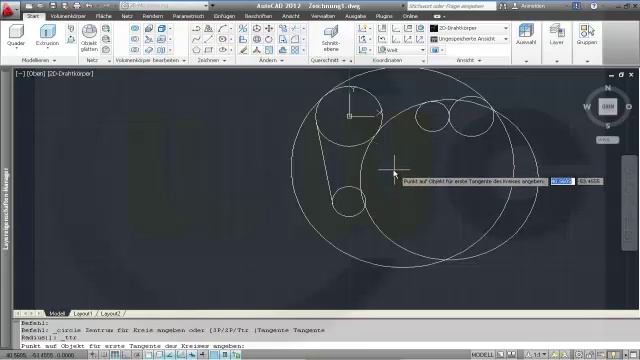Toggle Polar tracking in status bar
The width and height of the screenshot is (640, 360).
pos(137,355)
